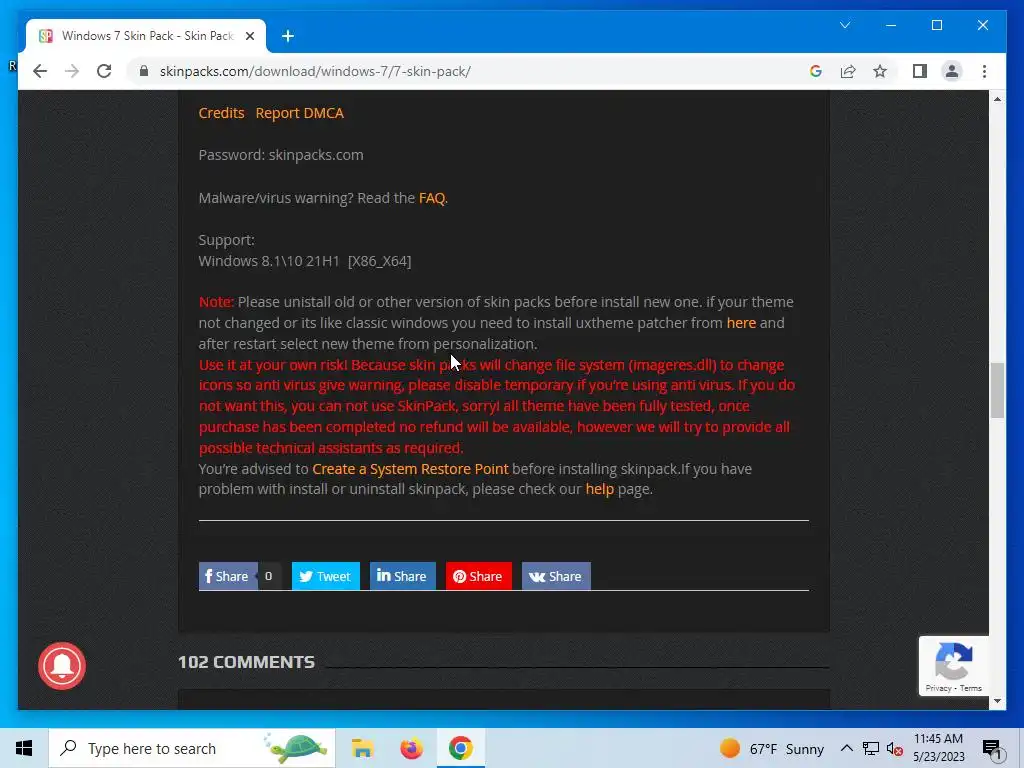Open the Report DMCA link
1024x768 pixels.
(299, 113)
